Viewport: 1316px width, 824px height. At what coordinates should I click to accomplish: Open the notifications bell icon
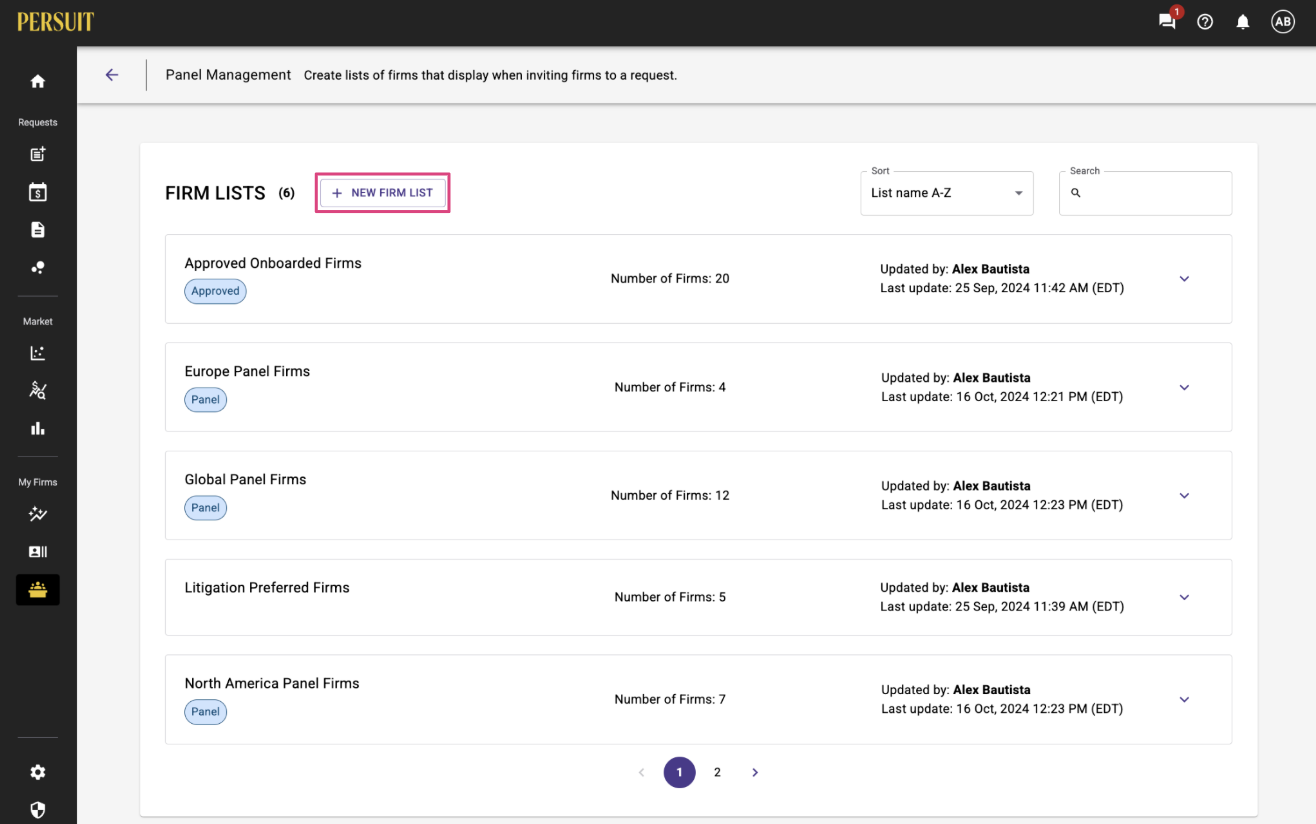tap(1243, 21)
